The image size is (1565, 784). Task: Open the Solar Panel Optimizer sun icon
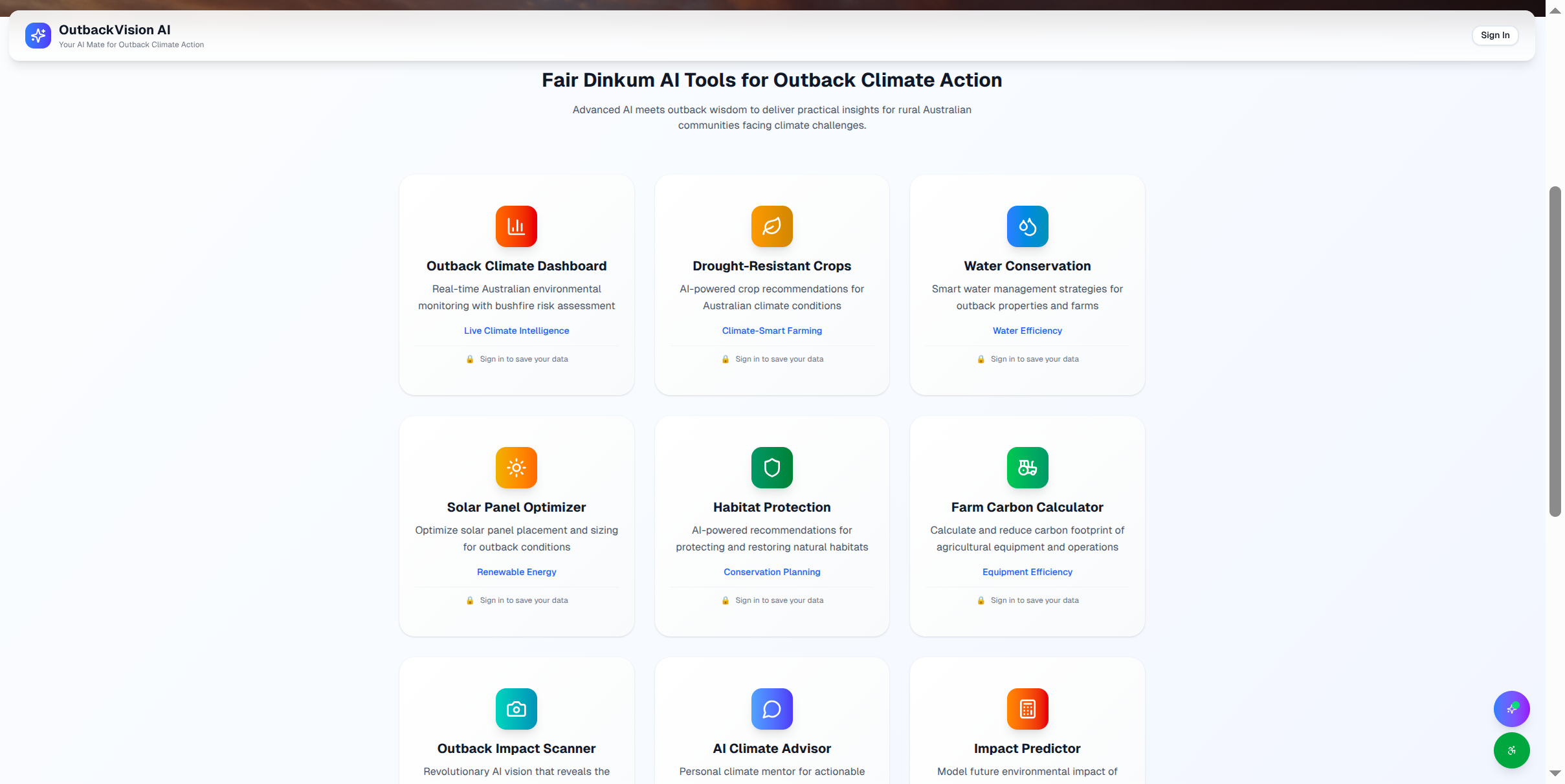click(516, 468)
